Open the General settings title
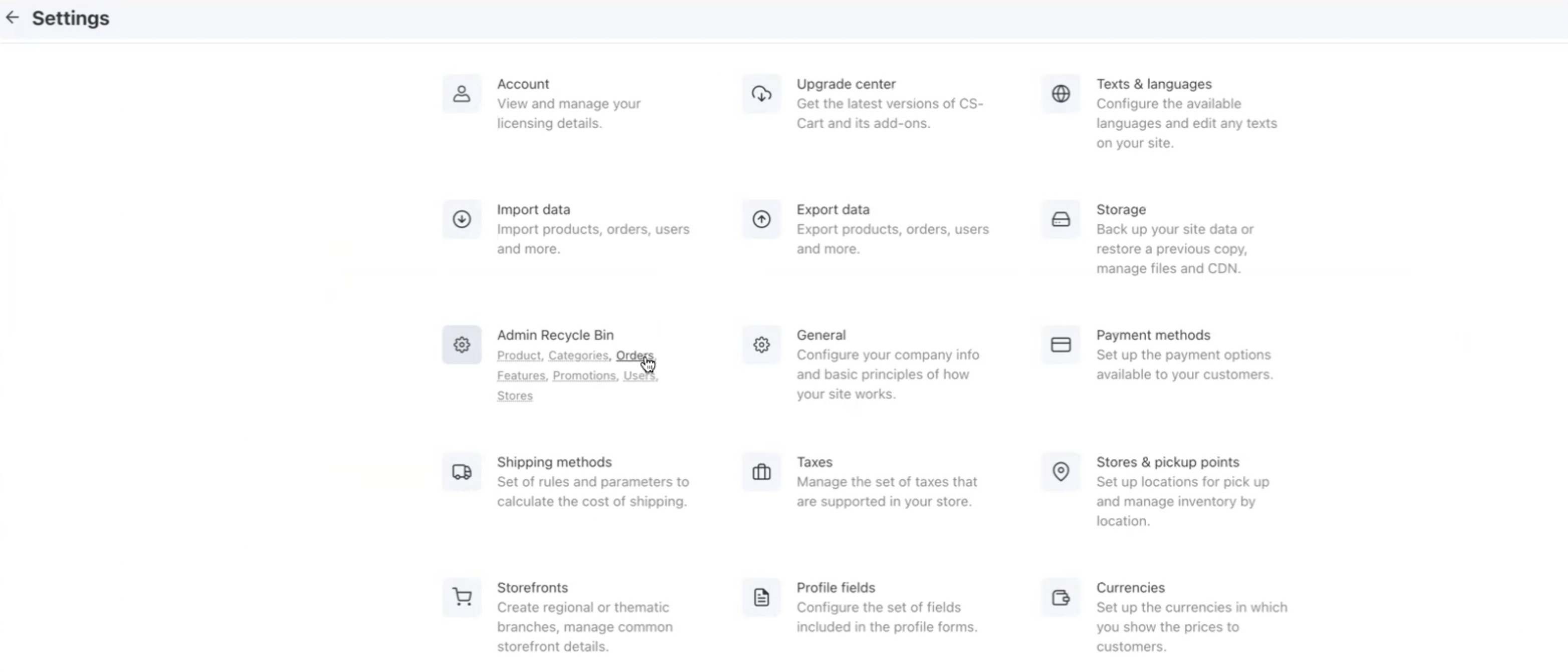The image size is (1568, 672). tap(821, 335)
